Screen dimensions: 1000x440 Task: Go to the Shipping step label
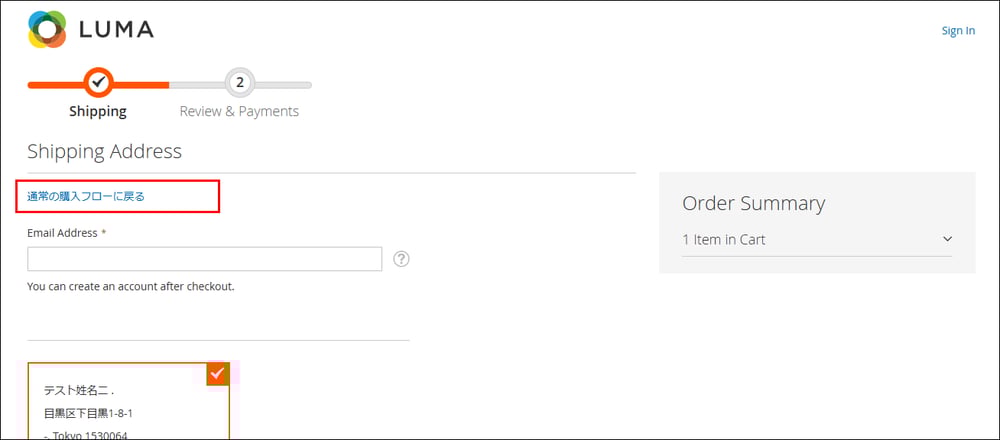tap(98, 111)
